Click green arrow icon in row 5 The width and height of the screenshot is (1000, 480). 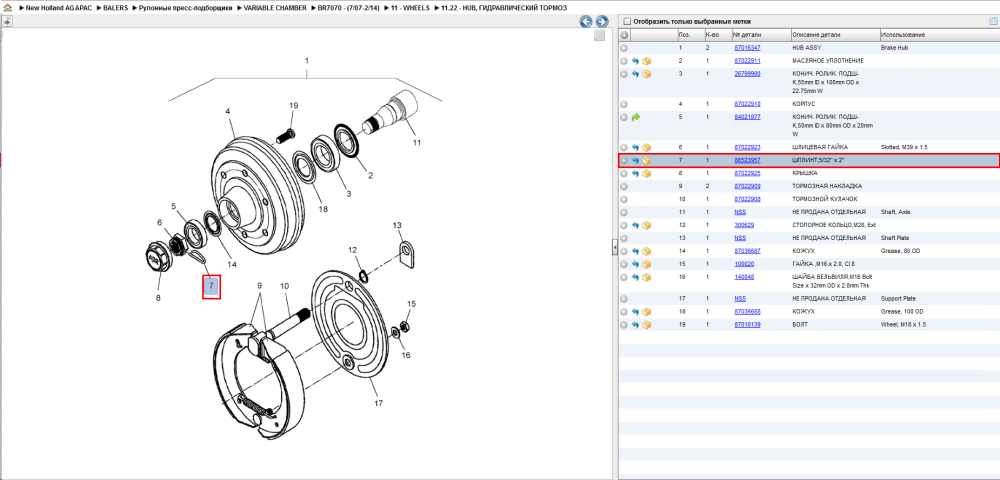point(635,117)
